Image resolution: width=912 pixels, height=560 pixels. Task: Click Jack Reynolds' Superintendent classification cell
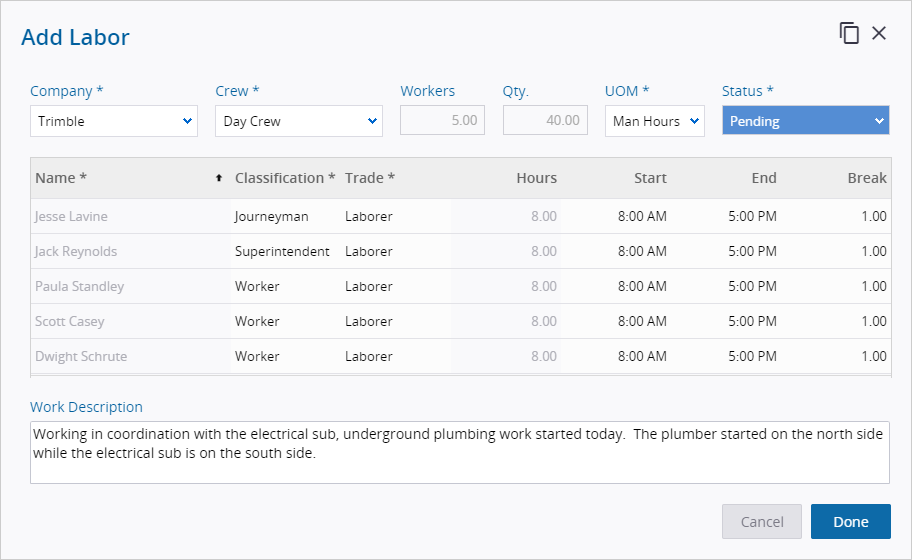pos(282,251)
